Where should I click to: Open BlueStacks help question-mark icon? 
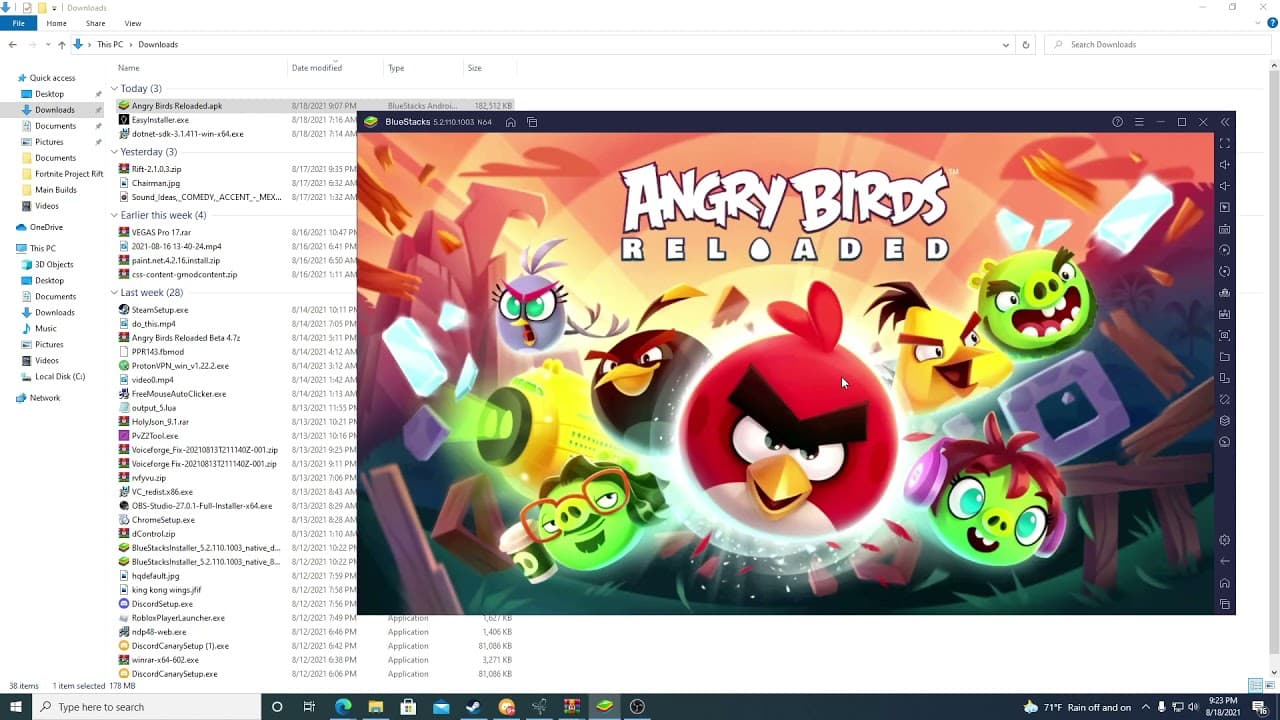(1117, 122)
